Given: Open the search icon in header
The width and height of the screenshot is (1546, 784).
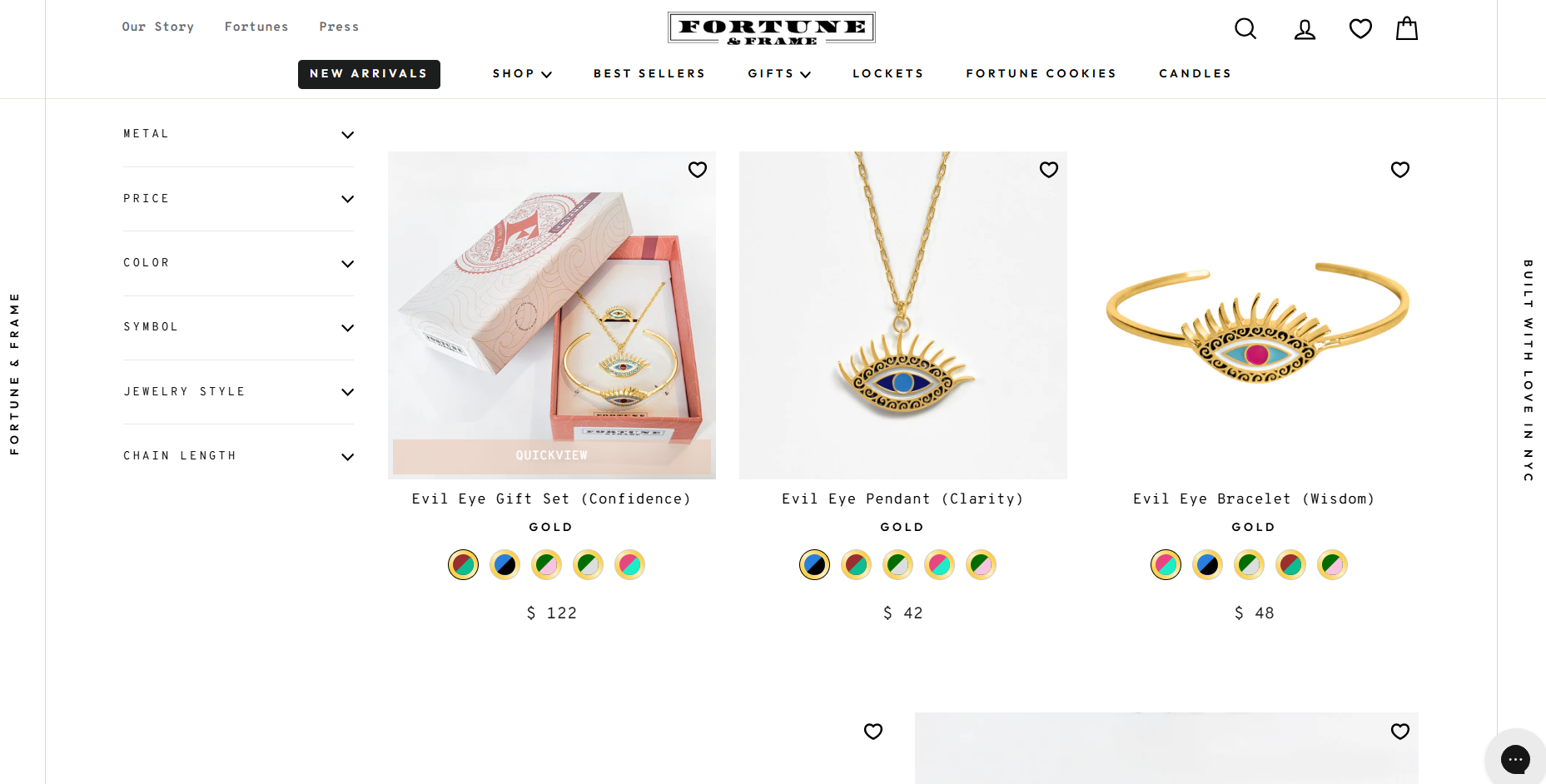Looking at the screenshot, I should pos(1245,28).
